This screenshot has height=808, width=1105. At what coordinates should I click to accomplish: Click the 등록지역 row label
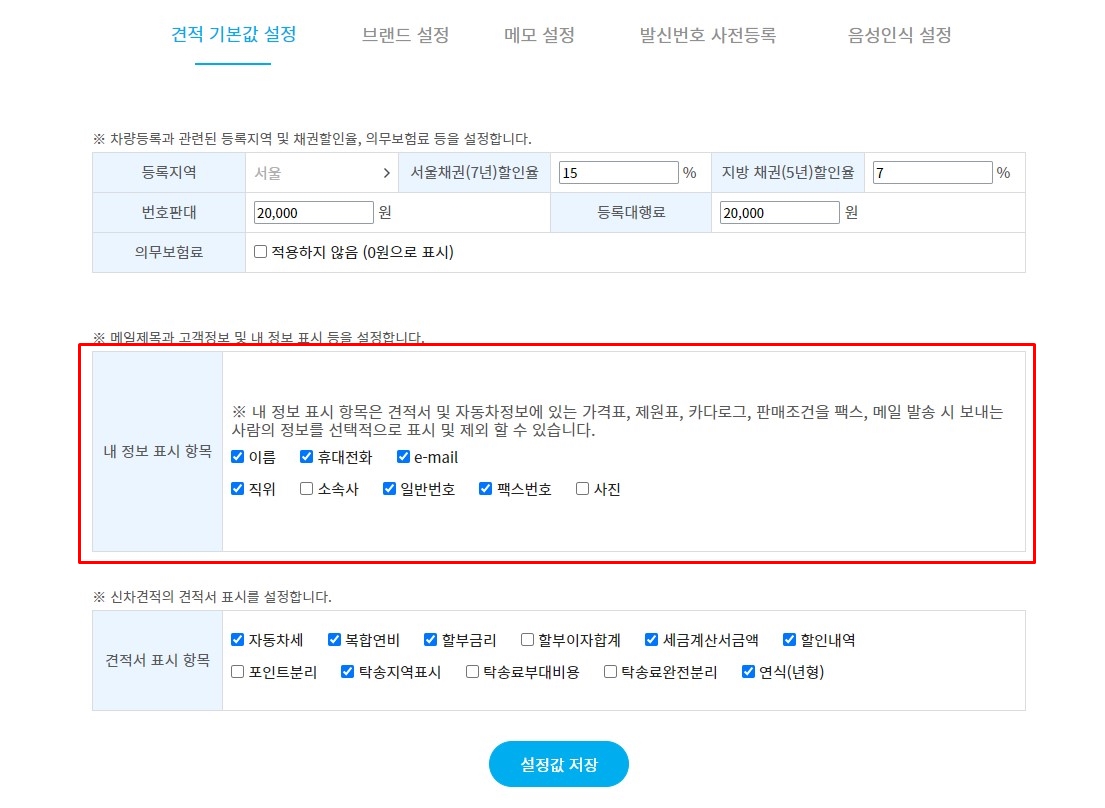point(169,173)
